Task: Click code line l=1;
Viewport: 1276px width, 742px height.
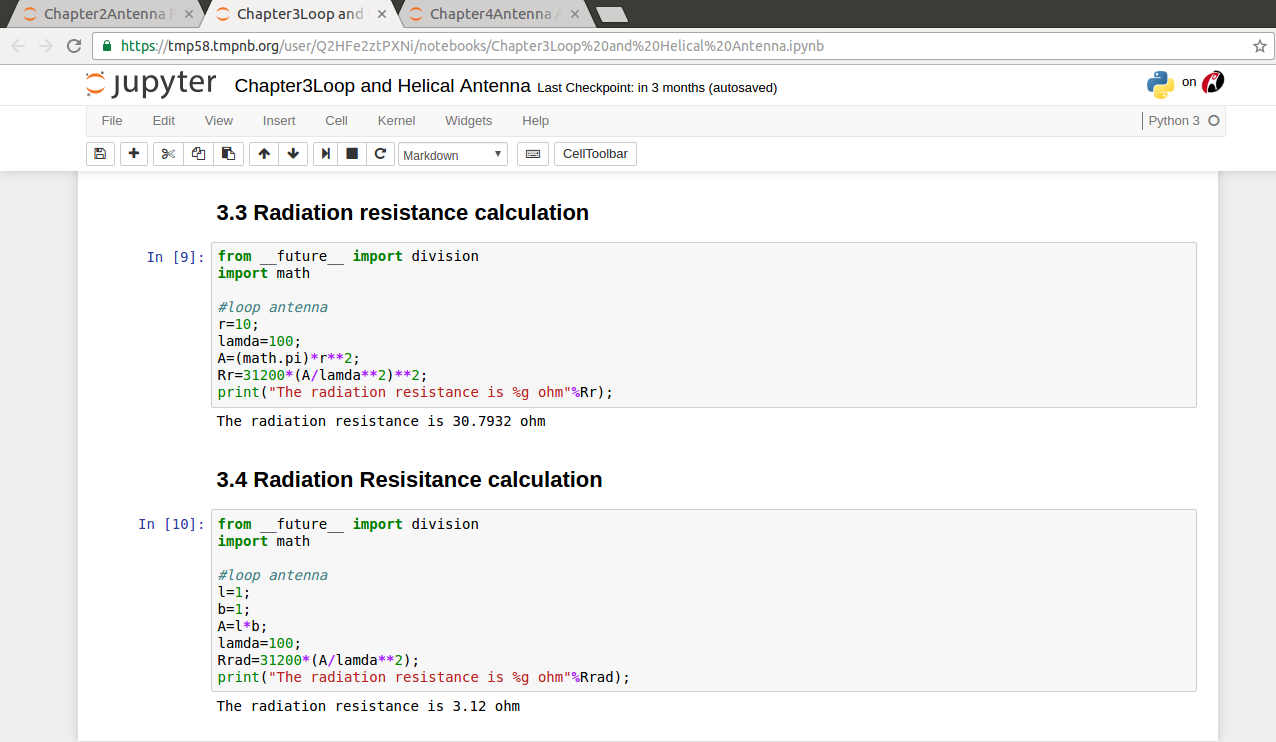Action: (x=234, y=592)
